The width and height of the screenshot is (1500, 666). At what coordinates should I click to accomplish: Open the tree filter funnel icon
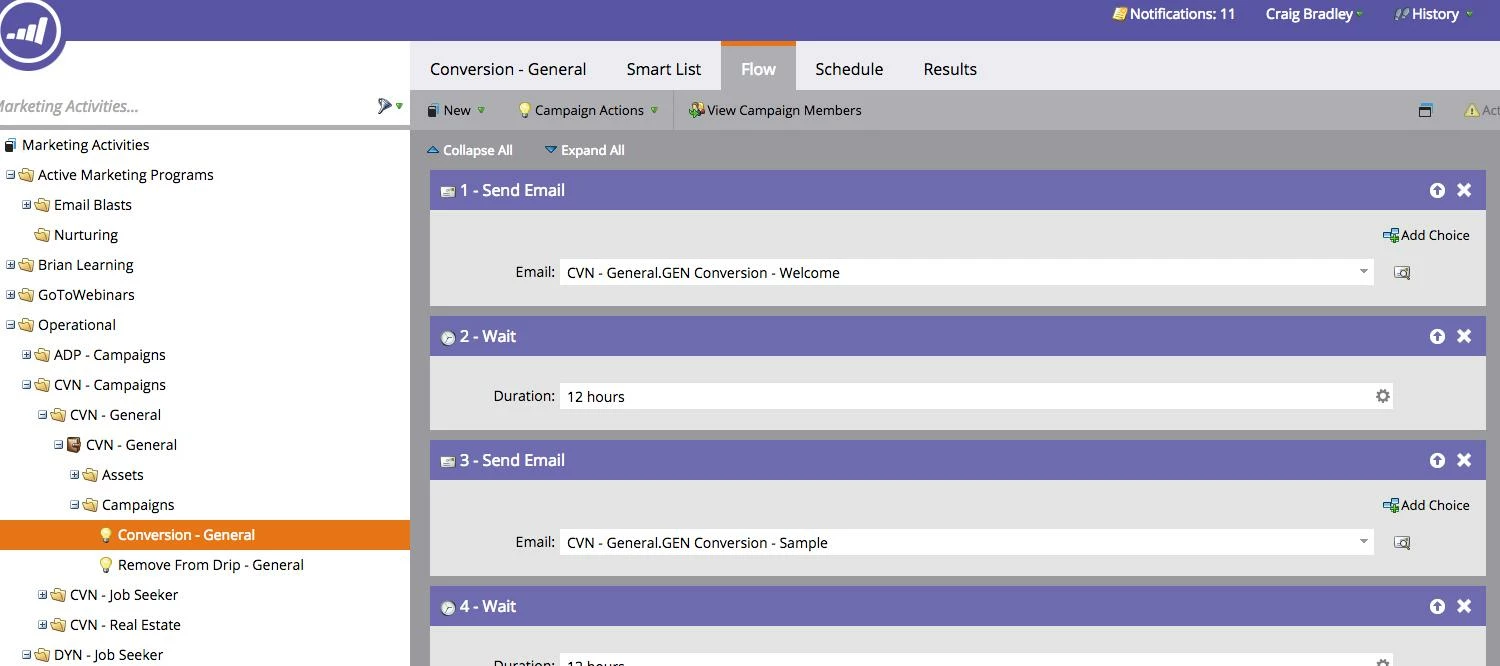pos(386,106)
